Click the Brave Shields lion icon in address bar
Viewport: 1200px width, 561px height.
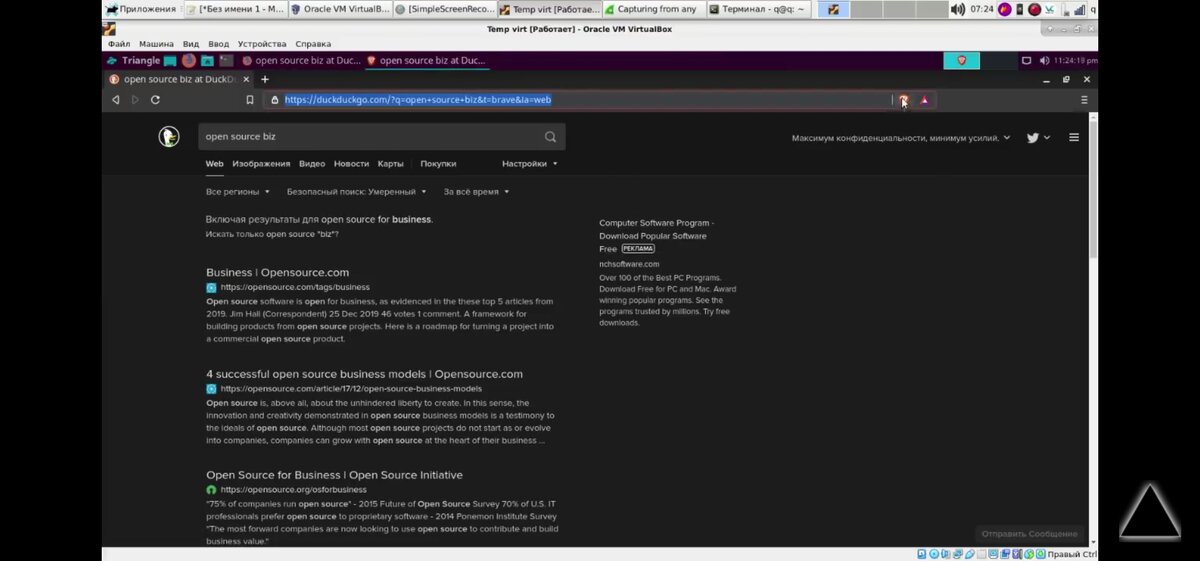coord(903,100)
